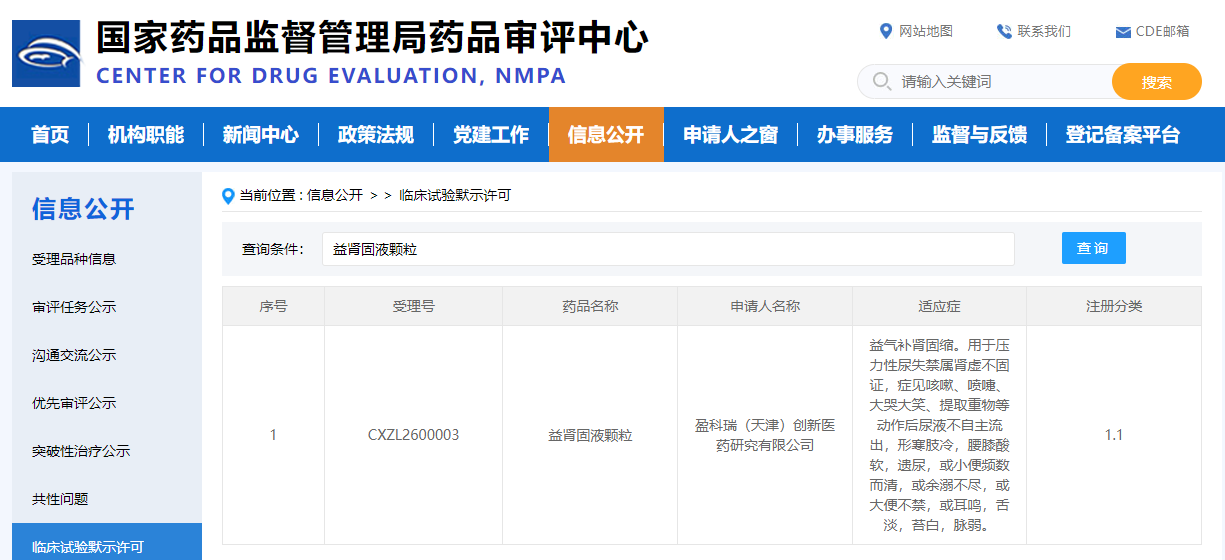Select 临床试验默示许可 in the sidebar

tap(88, 546)
